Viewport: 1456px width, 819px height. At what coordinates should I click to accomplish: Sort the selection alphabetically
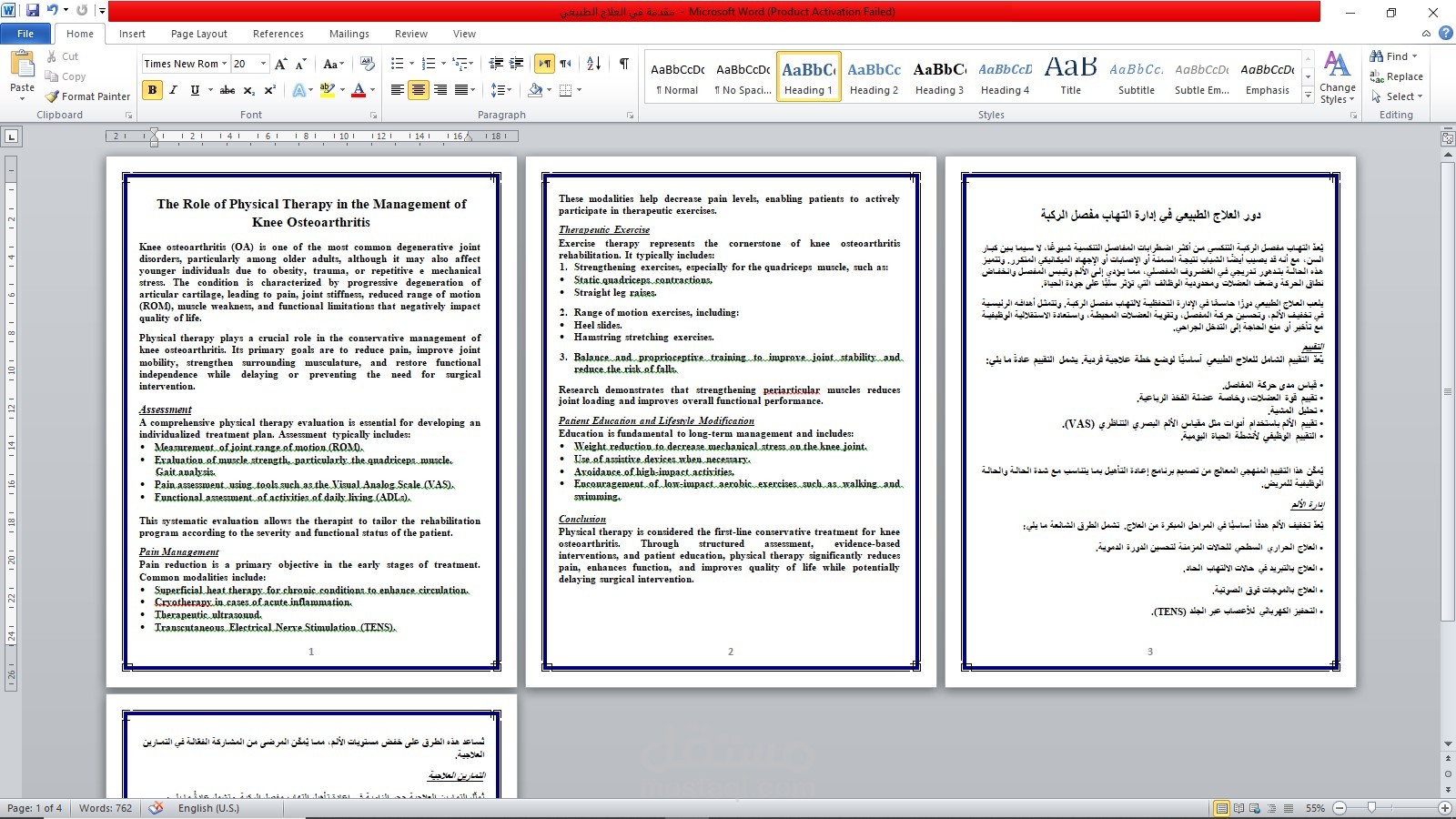coord(594,64)
